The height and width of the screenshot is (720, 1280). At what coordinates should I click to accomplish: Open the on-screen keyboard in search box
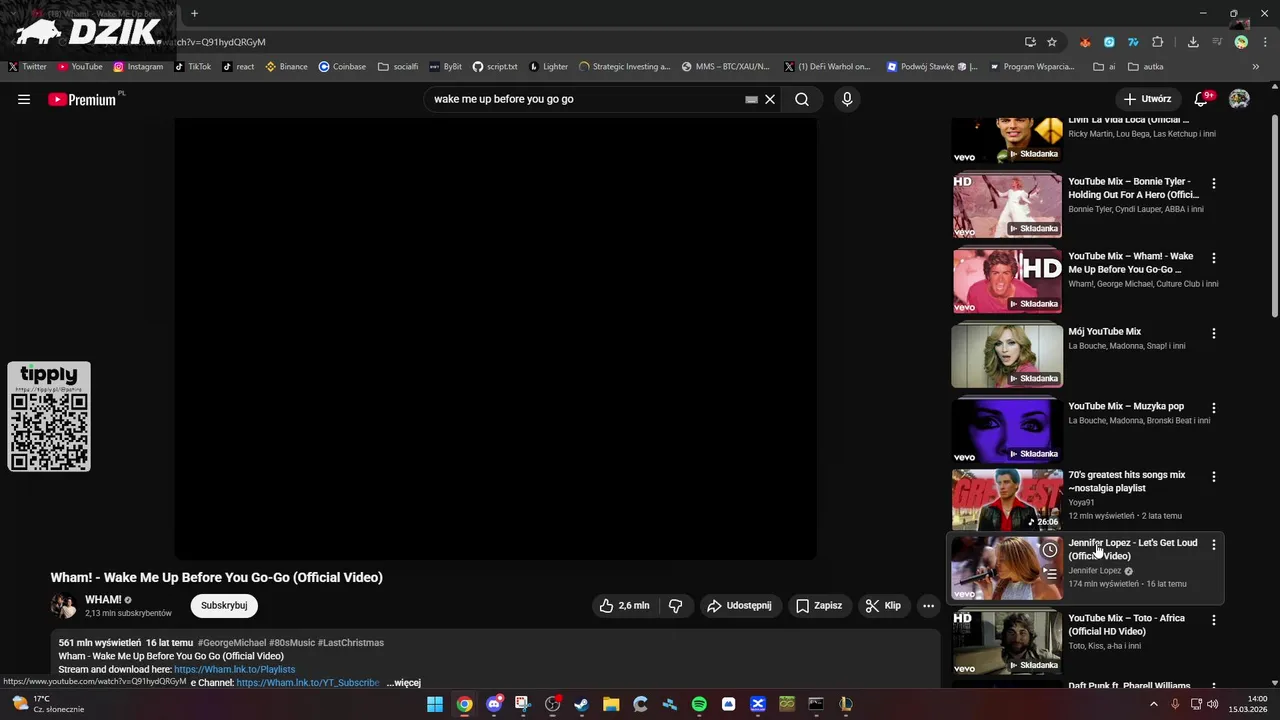tap(751, 99)
